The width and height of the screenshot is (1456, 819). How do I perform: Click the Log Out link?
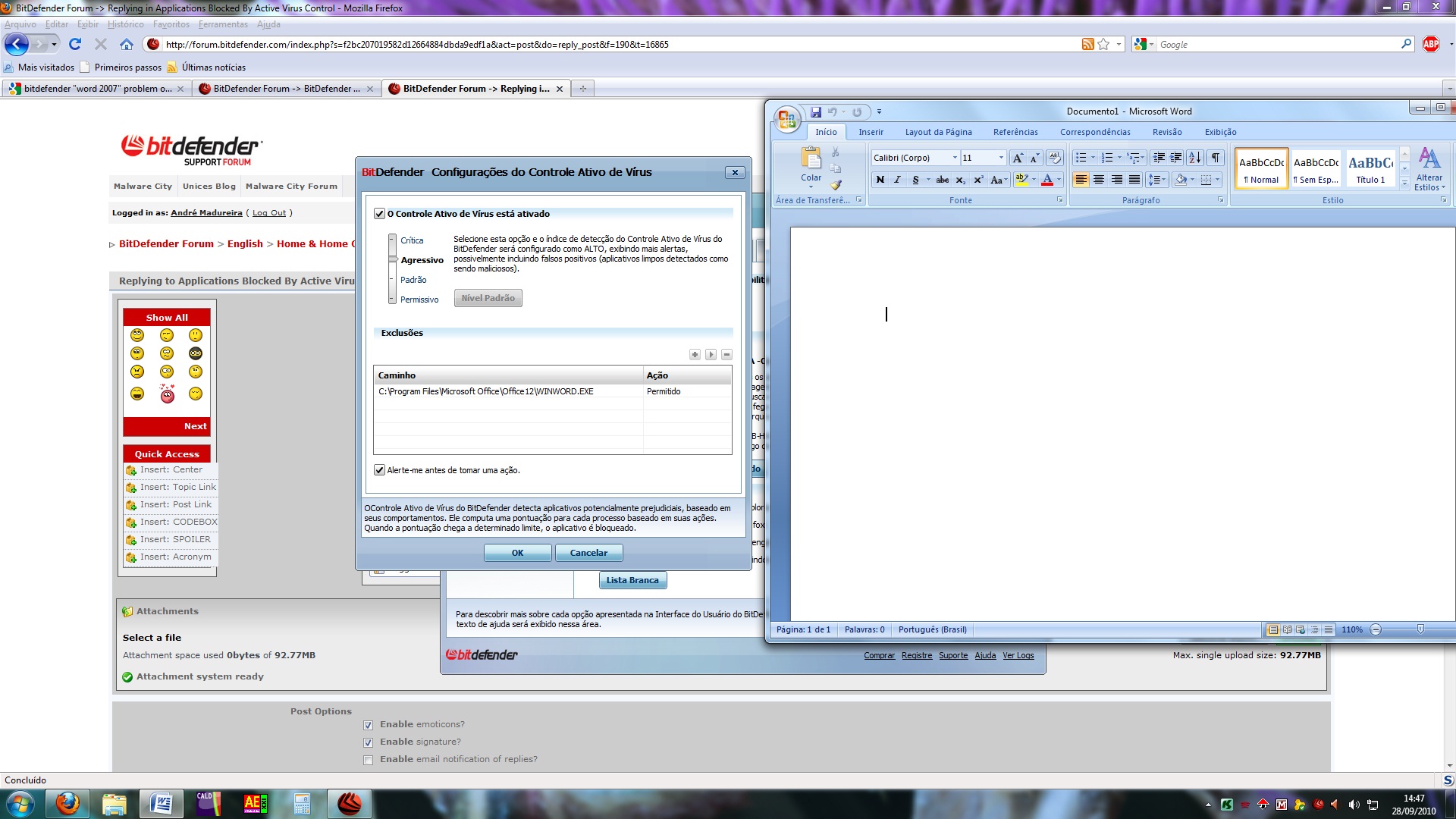point(269,213)
